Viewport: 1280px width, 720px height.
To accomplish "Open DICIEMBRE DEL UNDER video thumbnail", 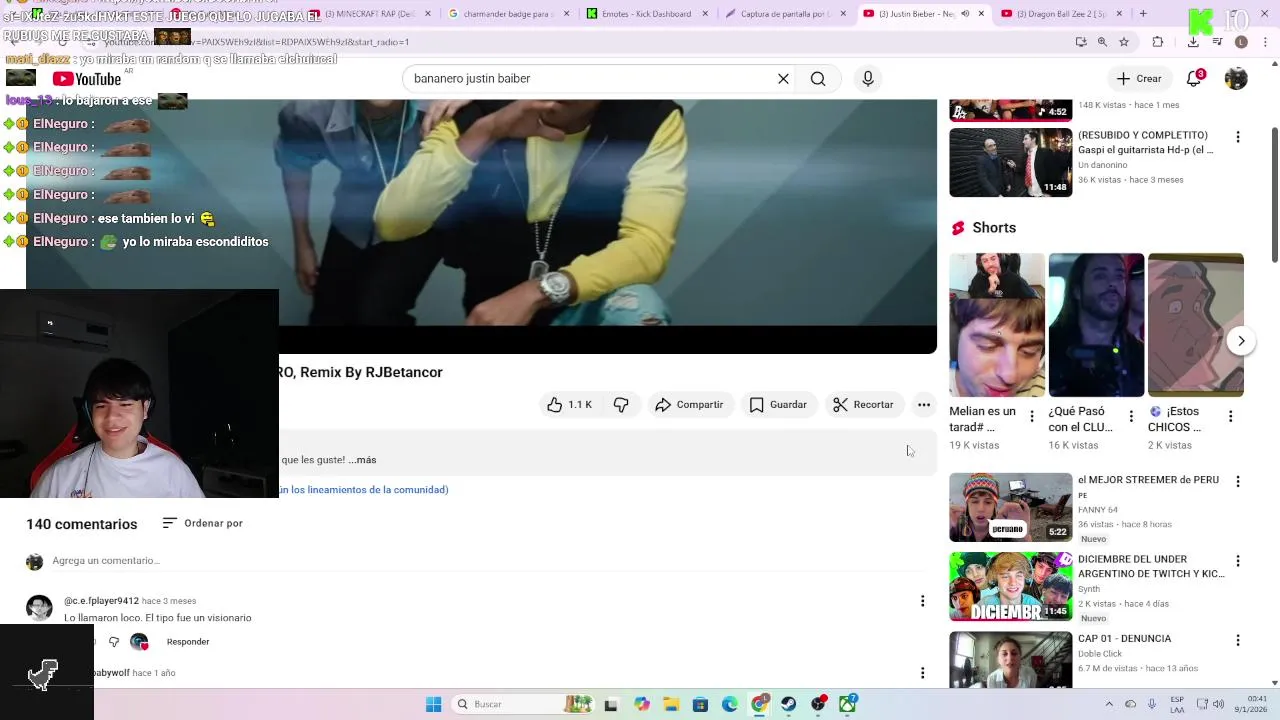I will click(x=1010, y=587).
